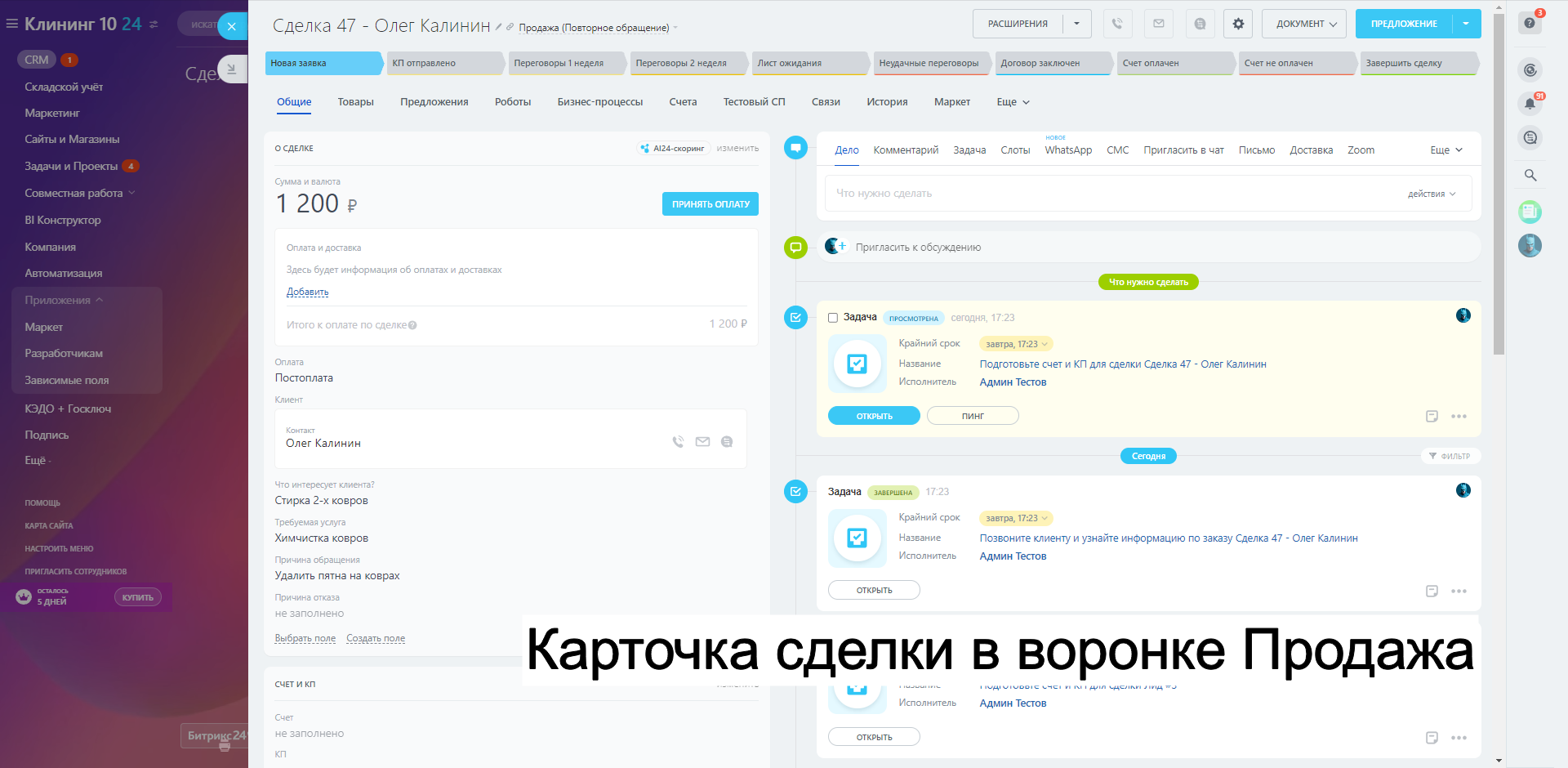Open the РАСШИРЕНИЯ dropdown arrow
The image size is (1568, 768).
click(1076, 24)
